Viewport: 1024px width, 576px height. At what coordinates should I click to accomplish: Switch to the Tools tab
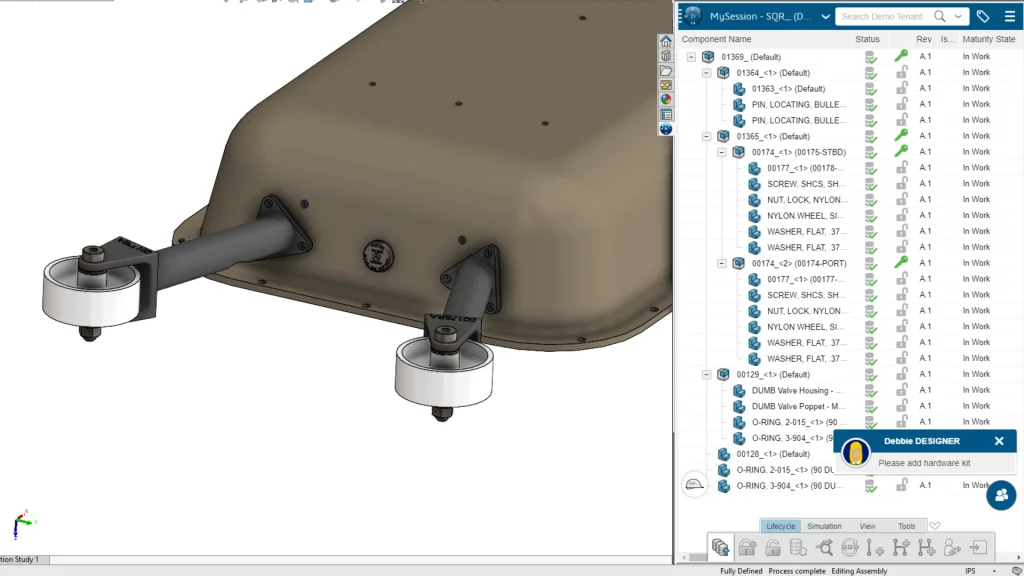(906, 526)
